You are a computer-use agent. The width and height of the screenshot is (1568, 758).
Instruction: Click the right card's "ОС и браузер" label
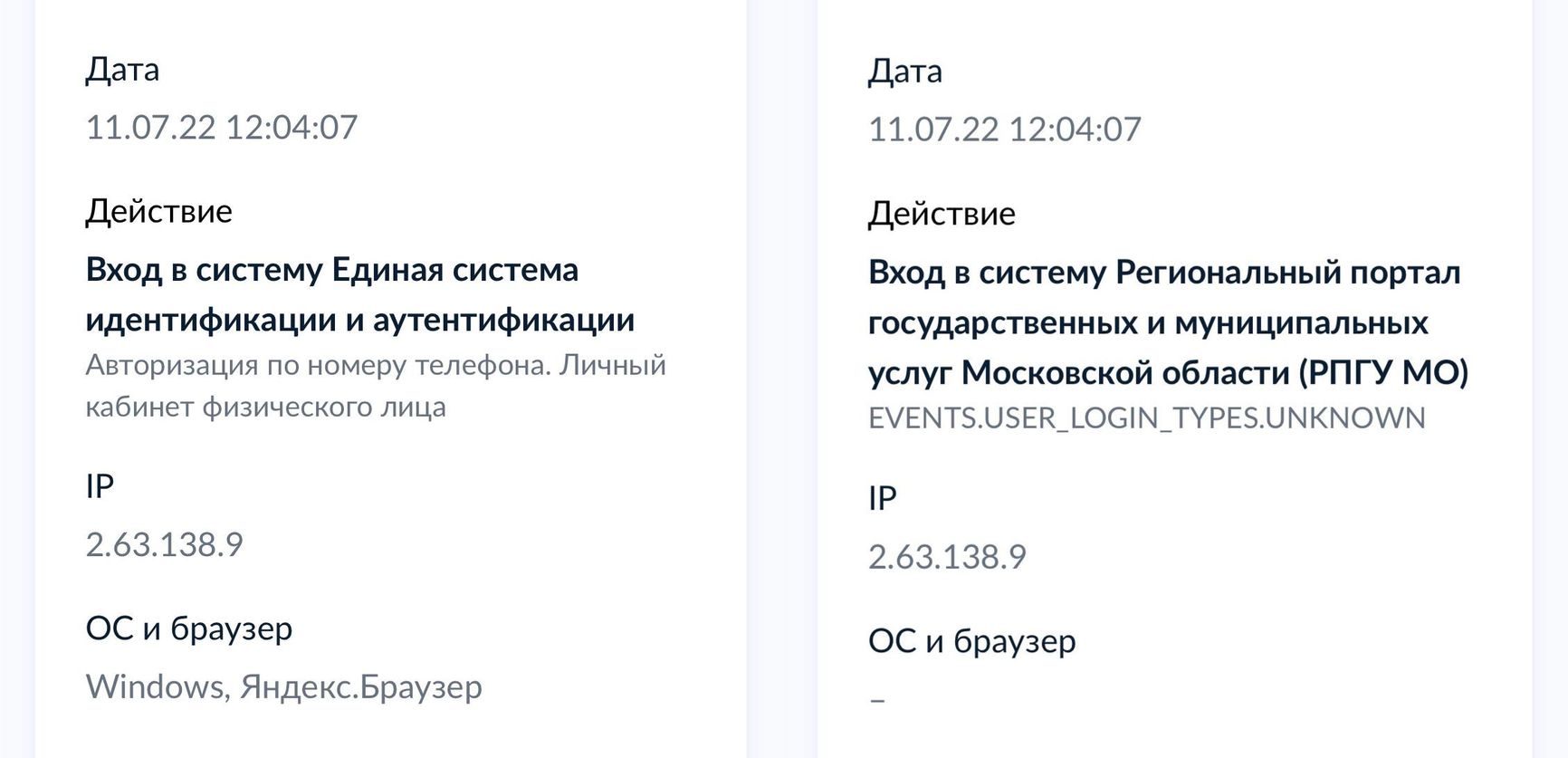971,641
